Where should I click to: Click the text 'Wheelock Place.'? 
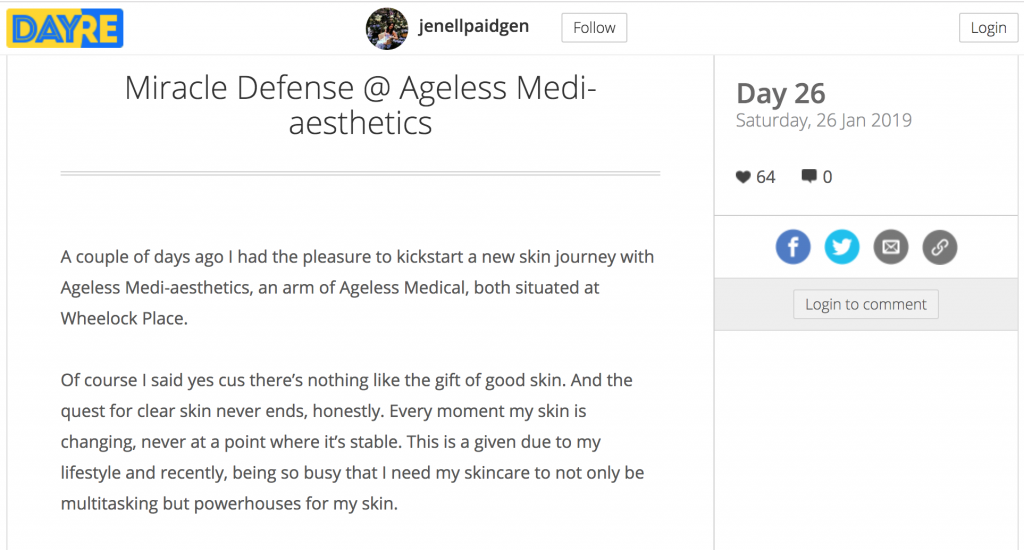tap(124, 318)
